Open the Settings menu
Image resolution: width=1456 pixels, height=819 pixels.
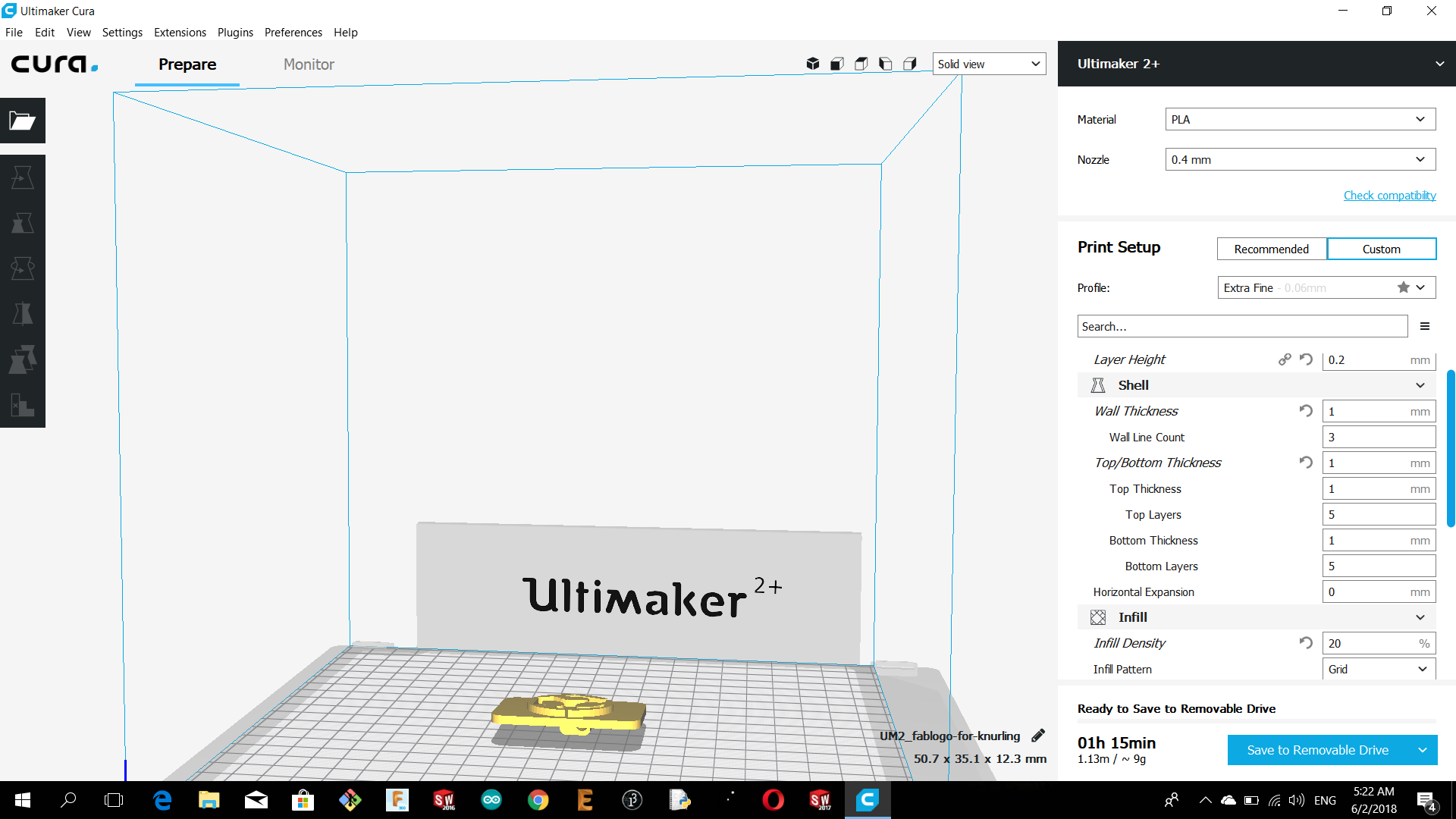122,32
